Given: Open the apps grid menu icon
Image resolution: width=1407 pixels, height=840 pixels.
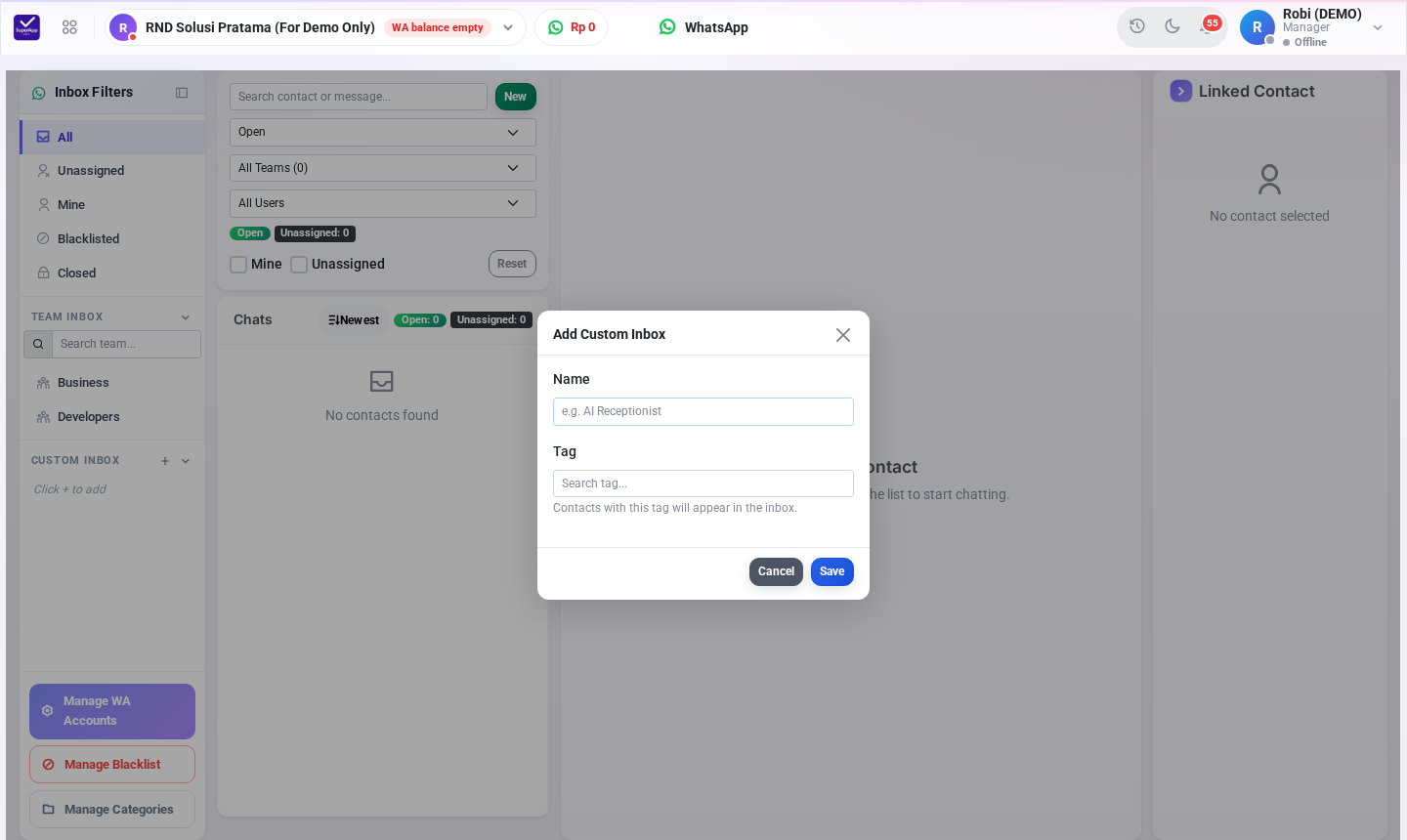Looking at the screenshot, I should click(x=69, y=27).
